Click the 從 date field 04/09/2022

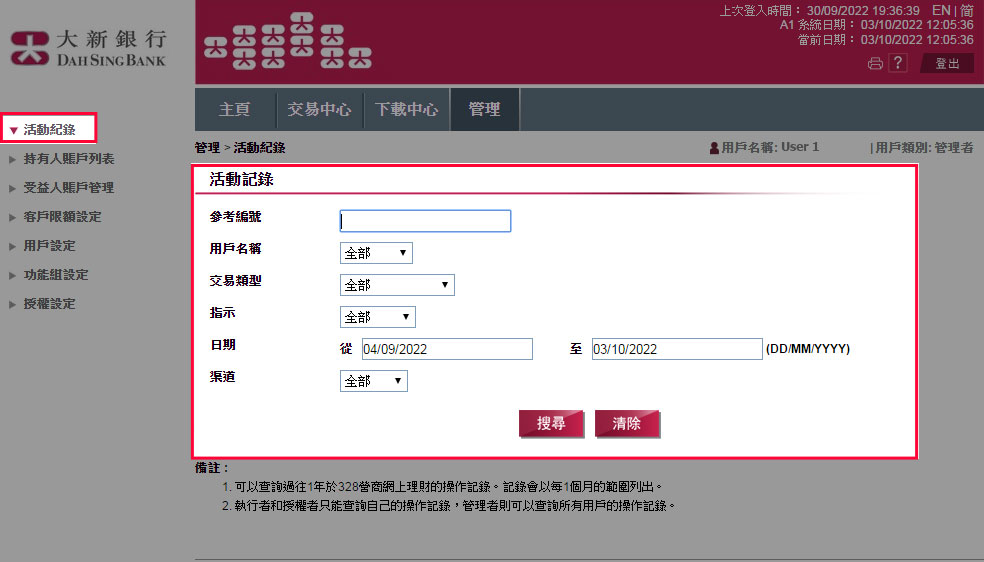(x=447, y=349)
